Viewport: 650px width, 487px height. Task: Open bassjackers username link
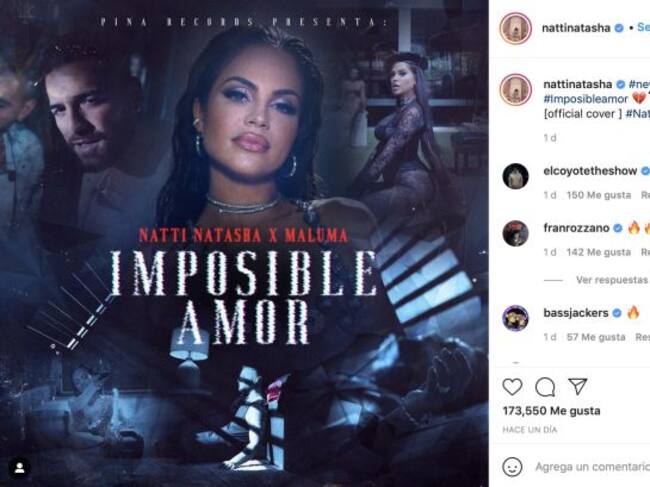pyautogui.click(x=576, y=313)
